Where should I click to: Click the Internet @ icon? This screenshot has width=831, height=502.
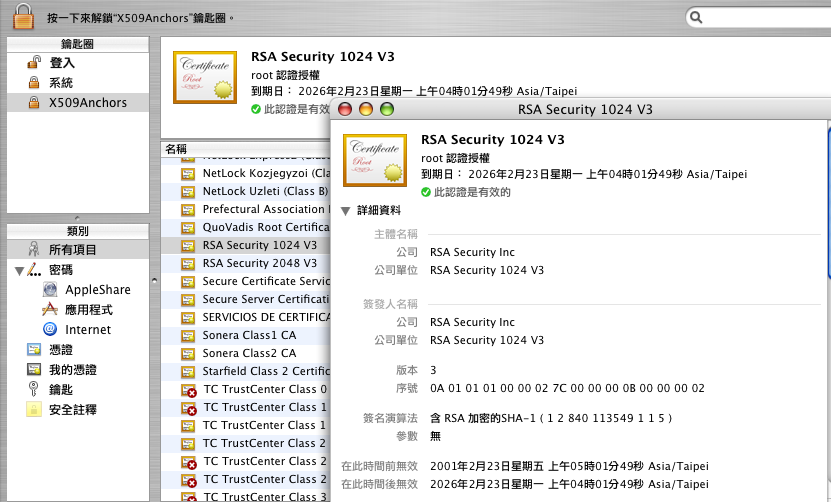point(50,329)
